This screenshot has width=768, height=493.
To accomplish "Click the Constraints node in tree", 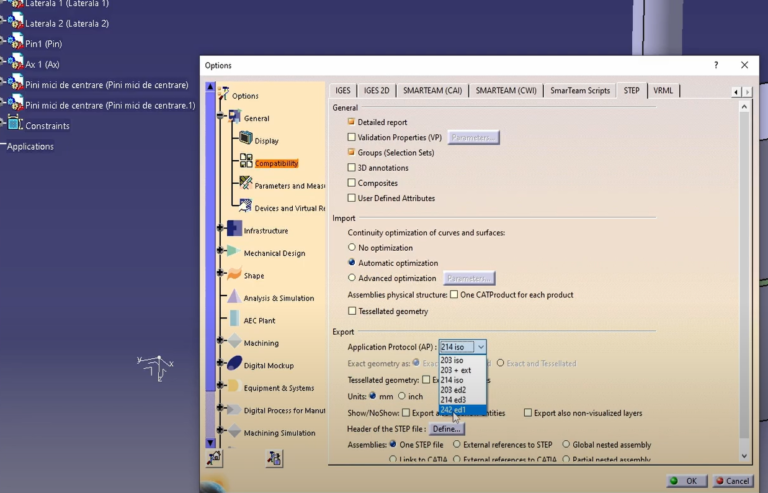I will point(41,125).
